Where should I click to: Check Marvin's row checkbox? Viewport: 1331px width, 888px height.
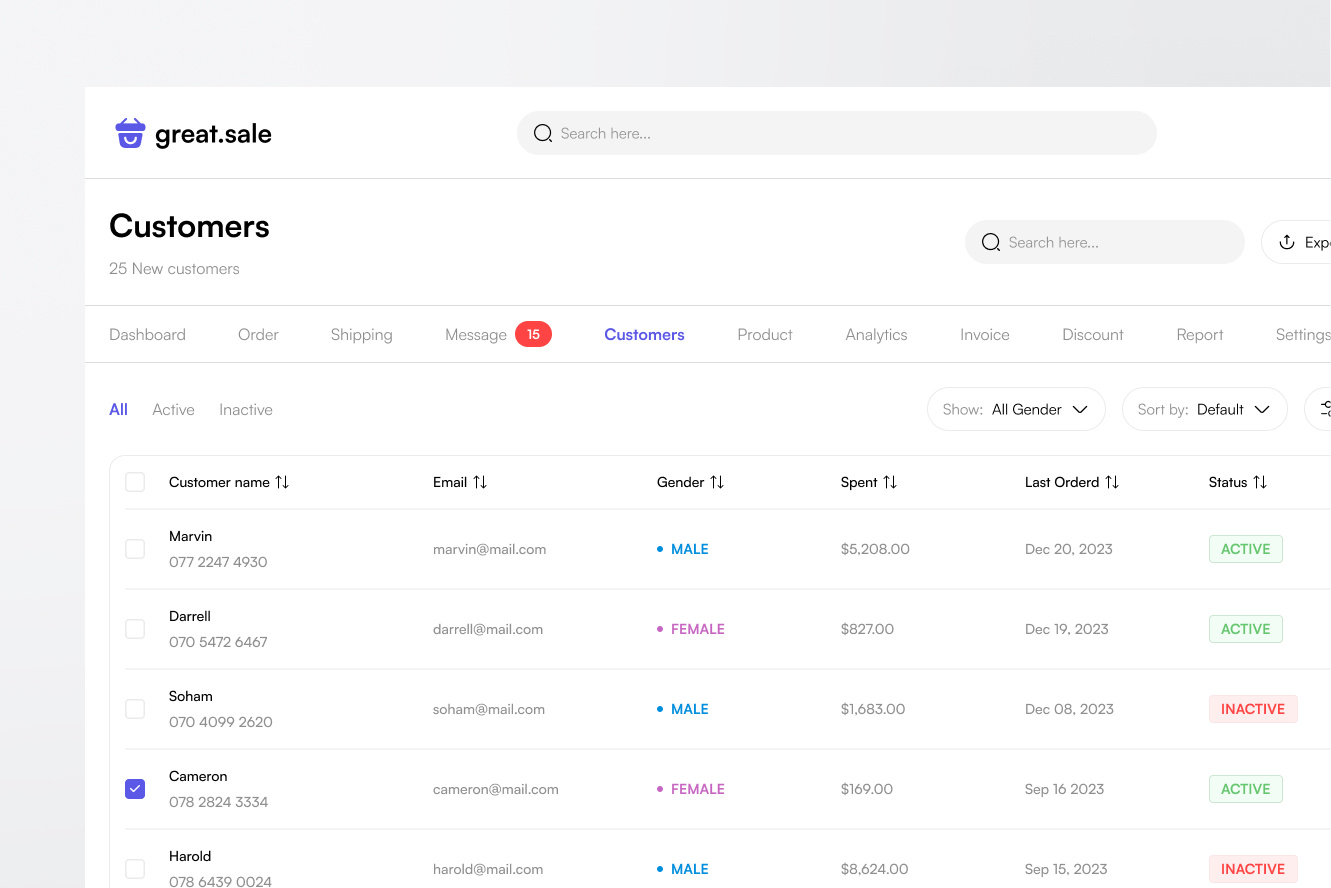135,549
